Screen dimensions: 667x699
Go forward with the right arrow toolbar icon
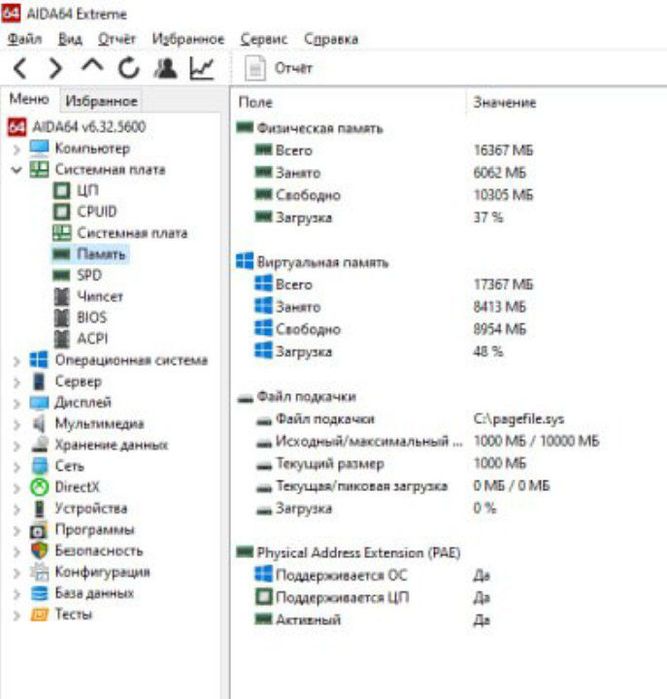coord(55,69)
